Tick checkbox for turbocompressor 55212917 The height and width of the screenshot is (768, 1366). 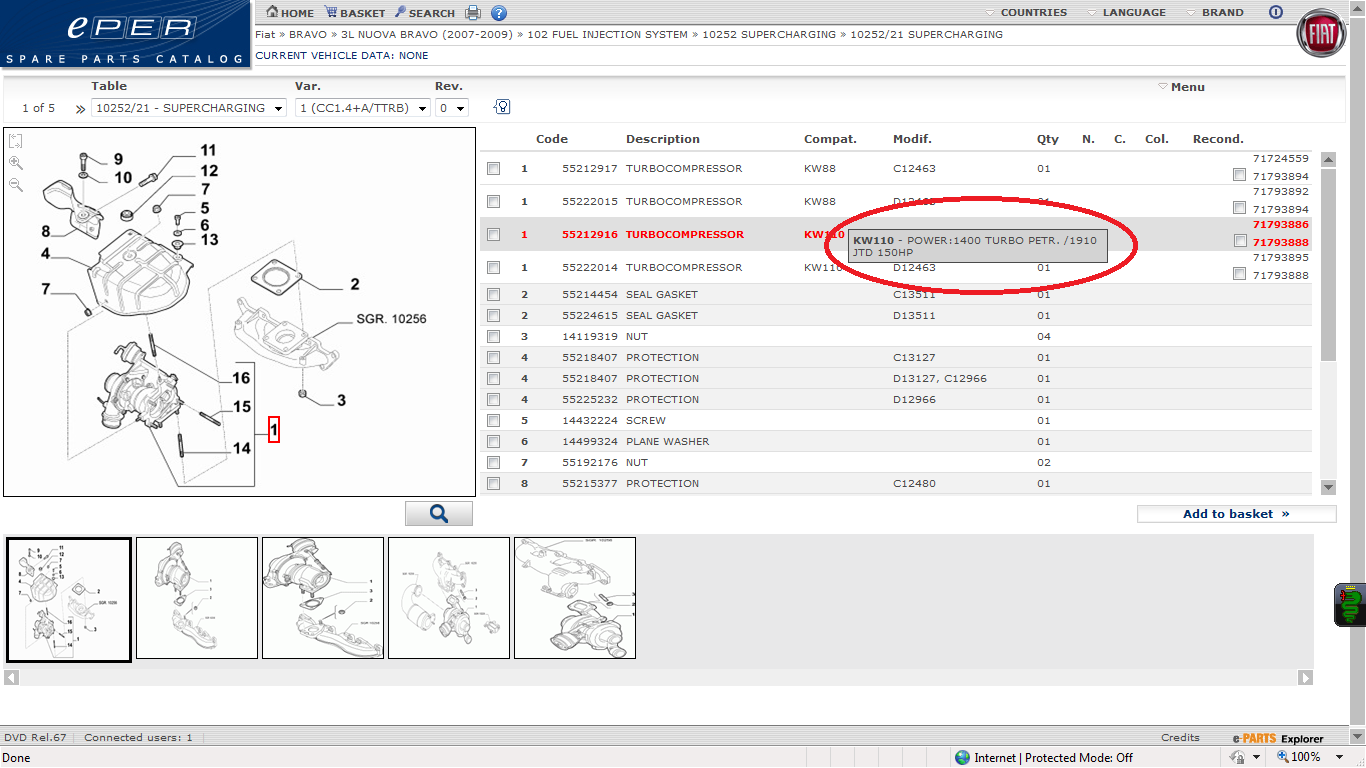pyautogui.click(x=493, y=169)
